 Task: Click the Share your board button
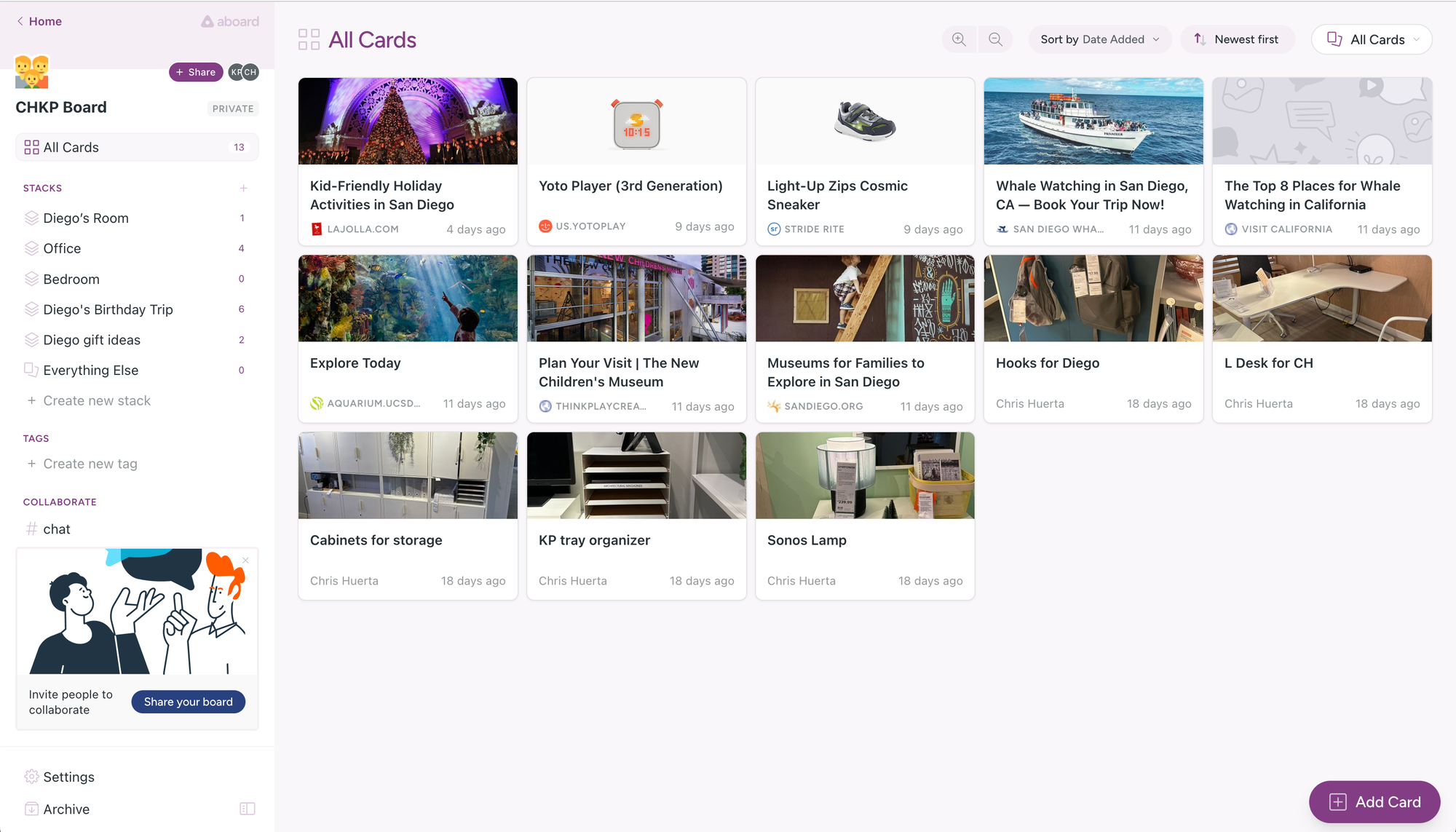188,702
